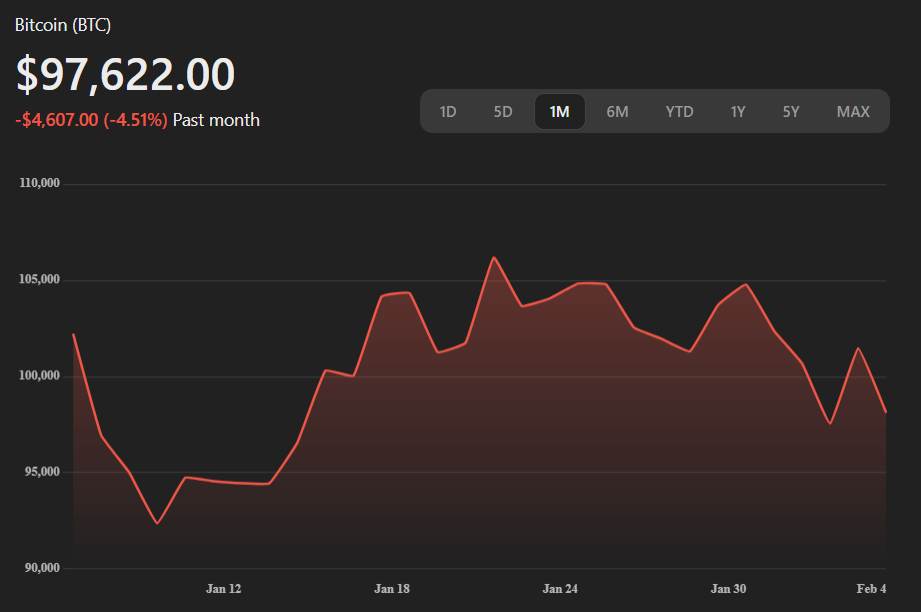Click the Bitcoin (BTC) title

pyautogui.click(x=63, y=25)
